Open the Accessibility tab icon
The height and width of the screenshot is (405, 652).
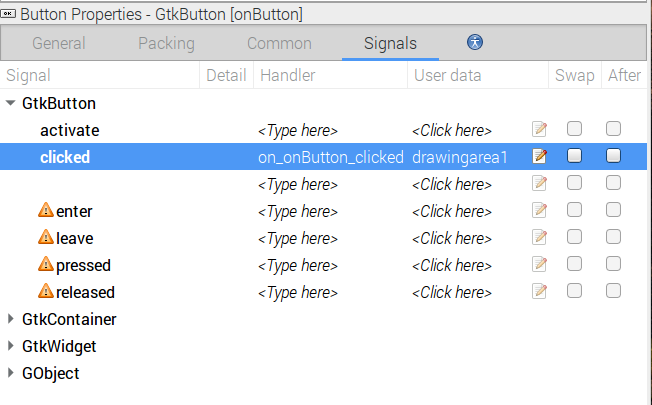pos(475,42)
